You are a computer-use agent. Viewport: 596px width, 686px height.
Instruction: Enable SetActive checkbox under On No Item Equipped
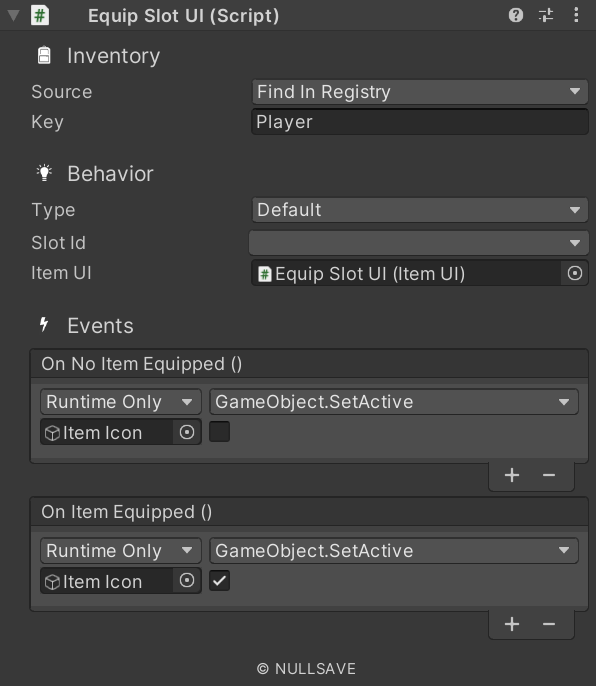(x=219, y=432)
